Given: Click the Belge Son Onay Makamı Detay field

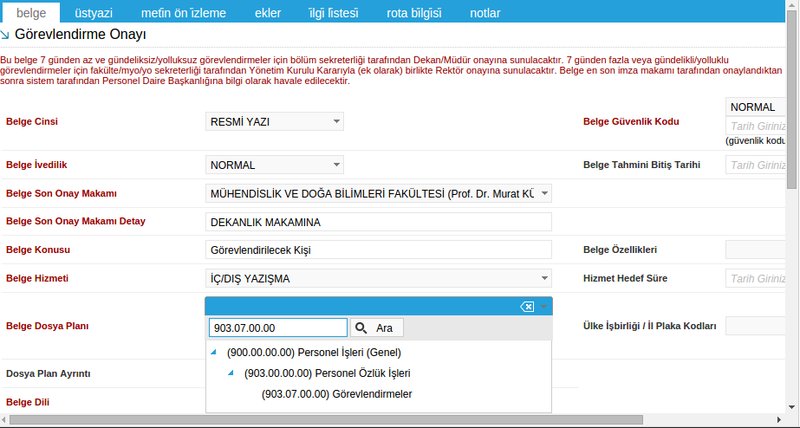Looking at the screenshot, I should tap(378, 221).
